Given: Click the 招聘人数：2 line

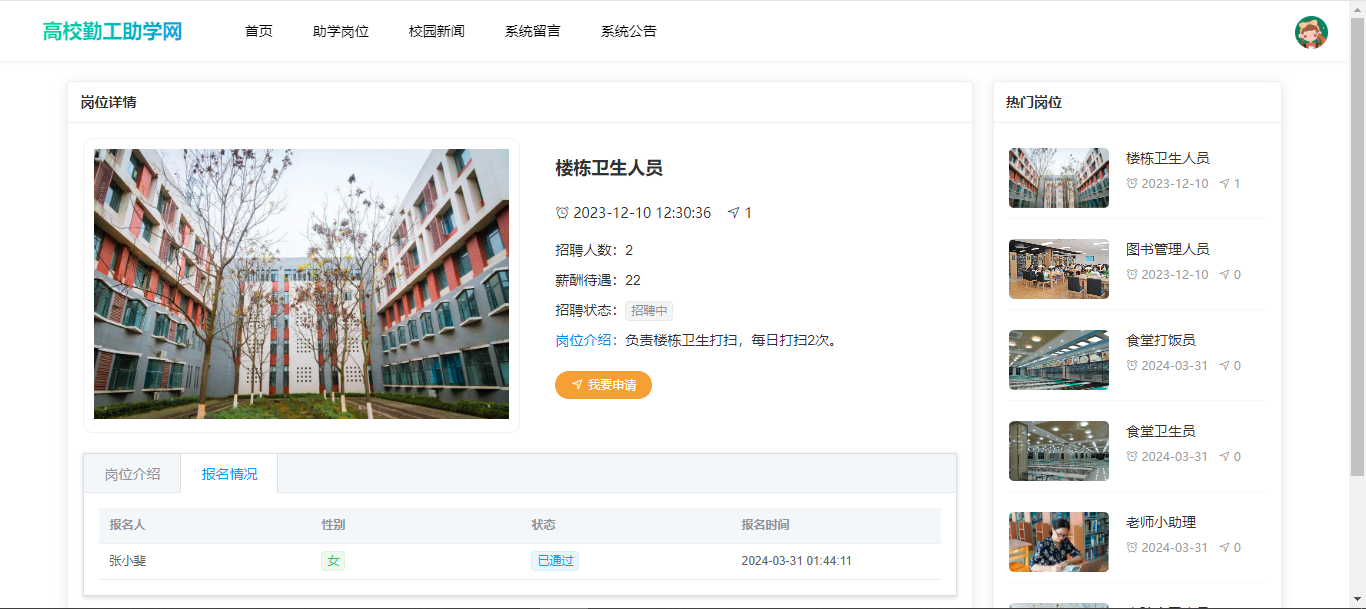Looking at the screenshot, I should coord(594,250).
